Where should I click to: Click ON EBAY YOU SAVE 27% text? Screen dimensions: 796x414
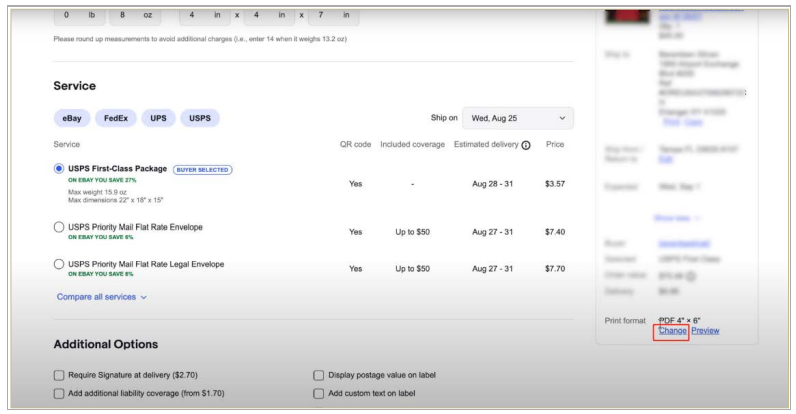(x=102, y=180)
